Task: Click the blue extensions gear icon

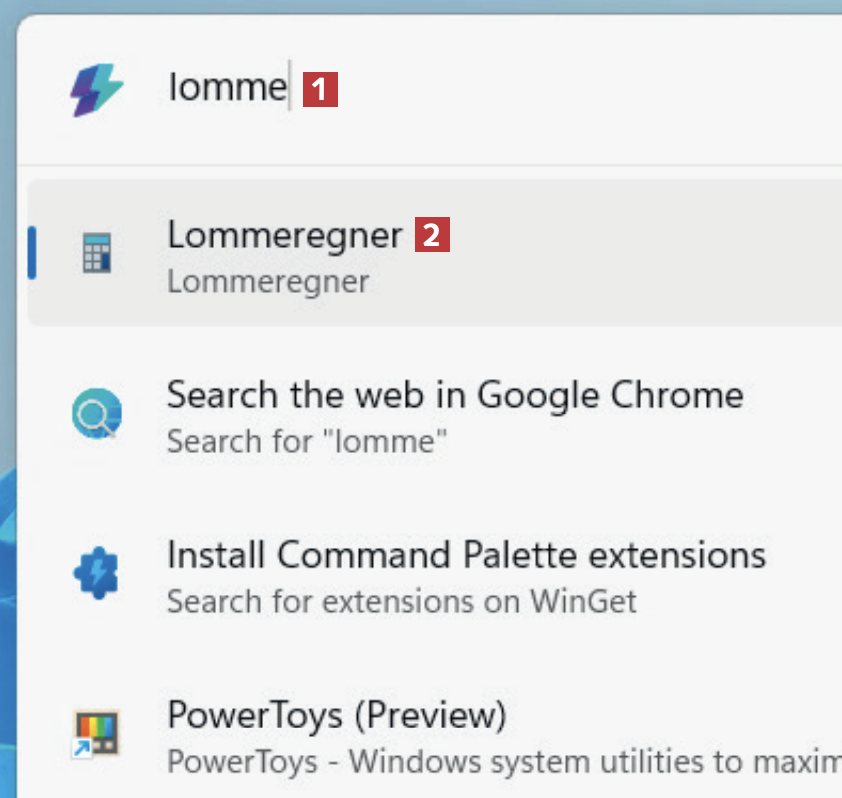Action: click(96, 573)
